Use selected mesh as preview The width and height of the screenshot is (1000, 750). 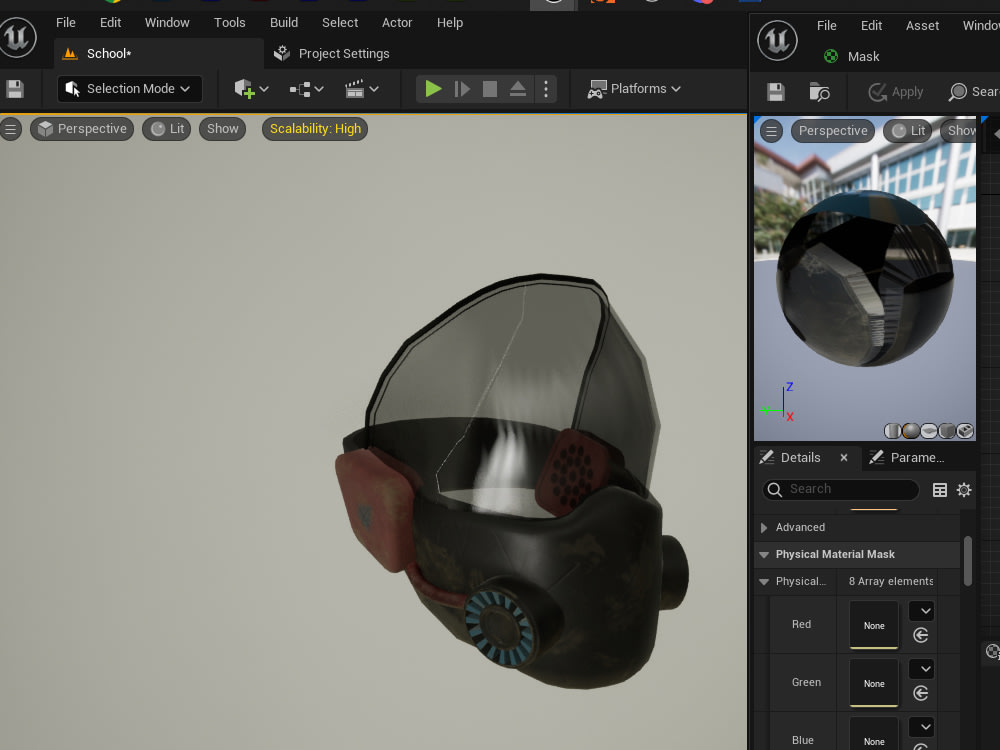tap(966, 431)
